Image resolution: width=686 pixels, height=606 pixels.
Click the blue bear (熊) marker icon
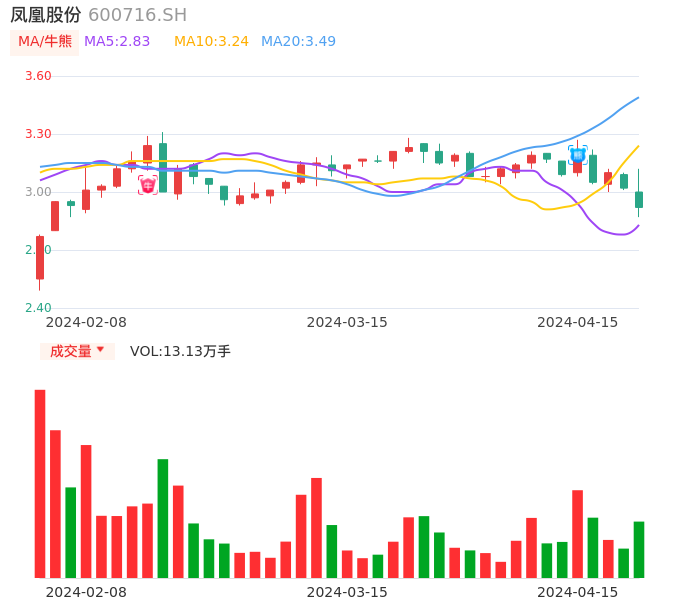tap(577, 154)
